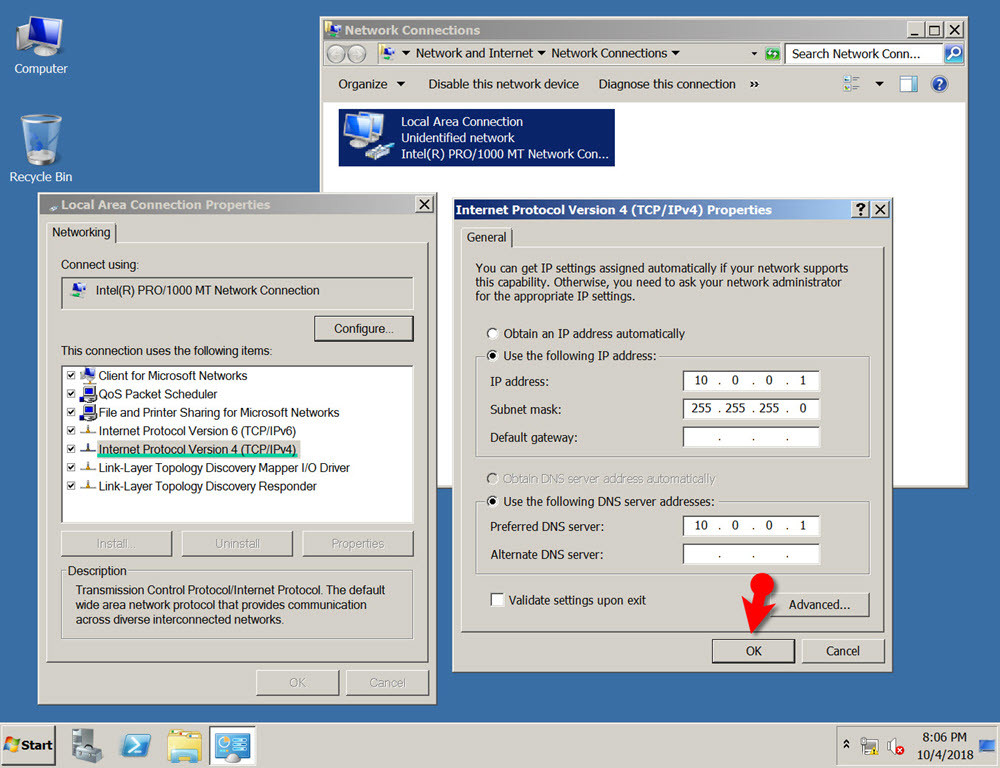Toggle Internet Protocol Version 6 checkbox
This screenshot has height=768, width=1000.
[71, 431]
